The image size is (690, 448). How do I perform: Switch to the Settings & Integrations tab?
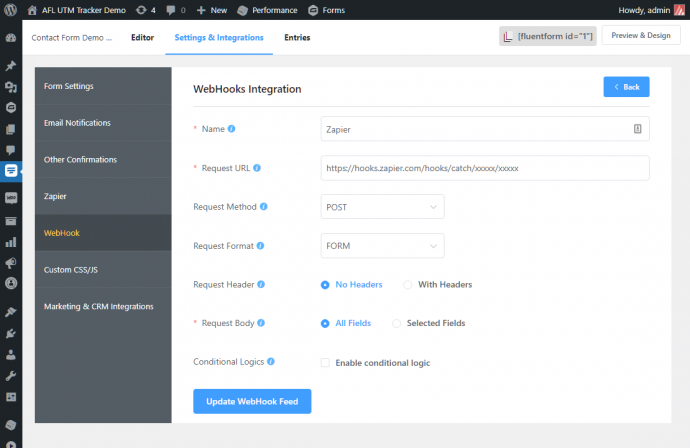[x=219, y=37]
